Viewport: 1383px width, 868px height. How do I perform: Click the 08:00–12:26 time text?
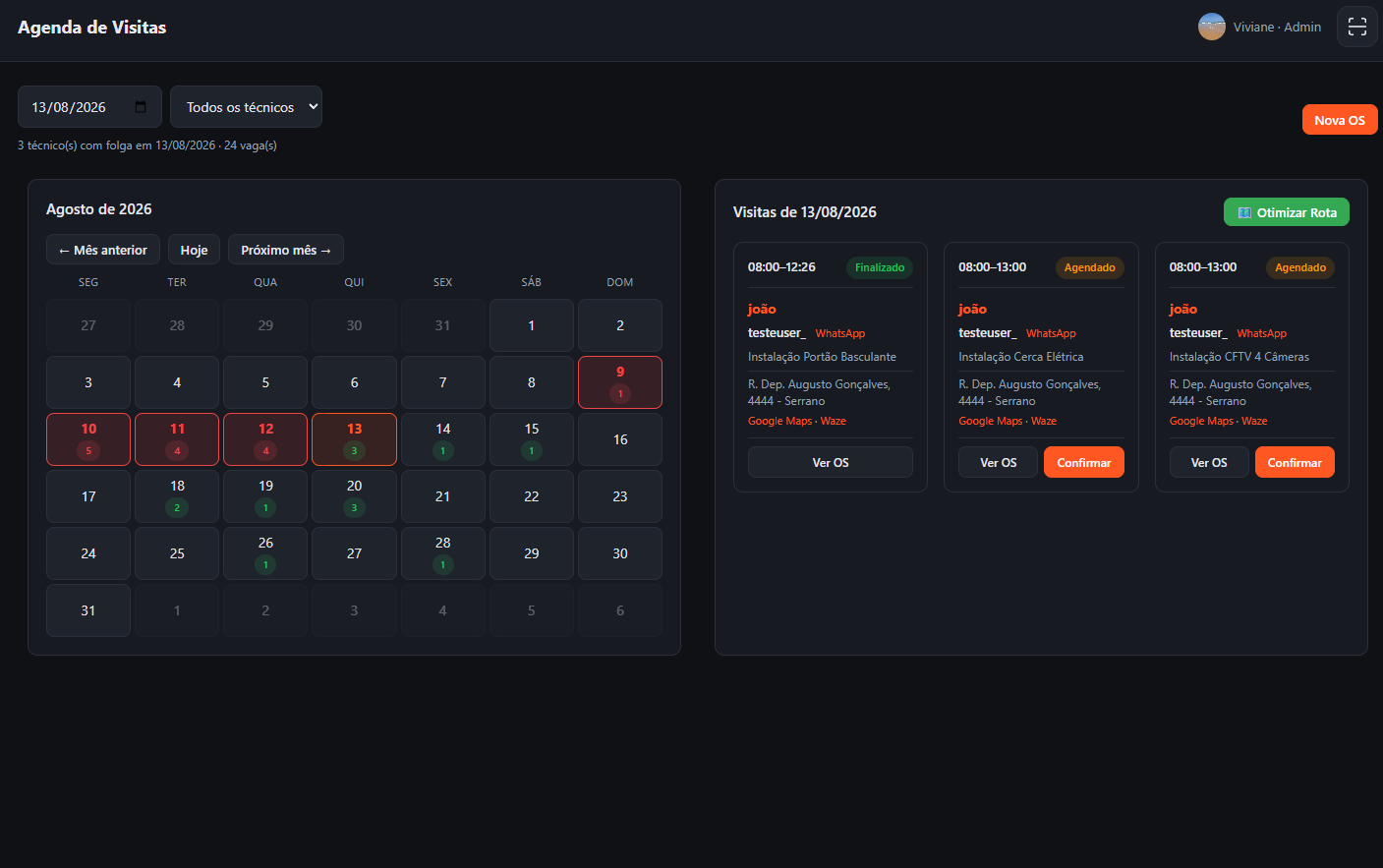tap(781, 266)
